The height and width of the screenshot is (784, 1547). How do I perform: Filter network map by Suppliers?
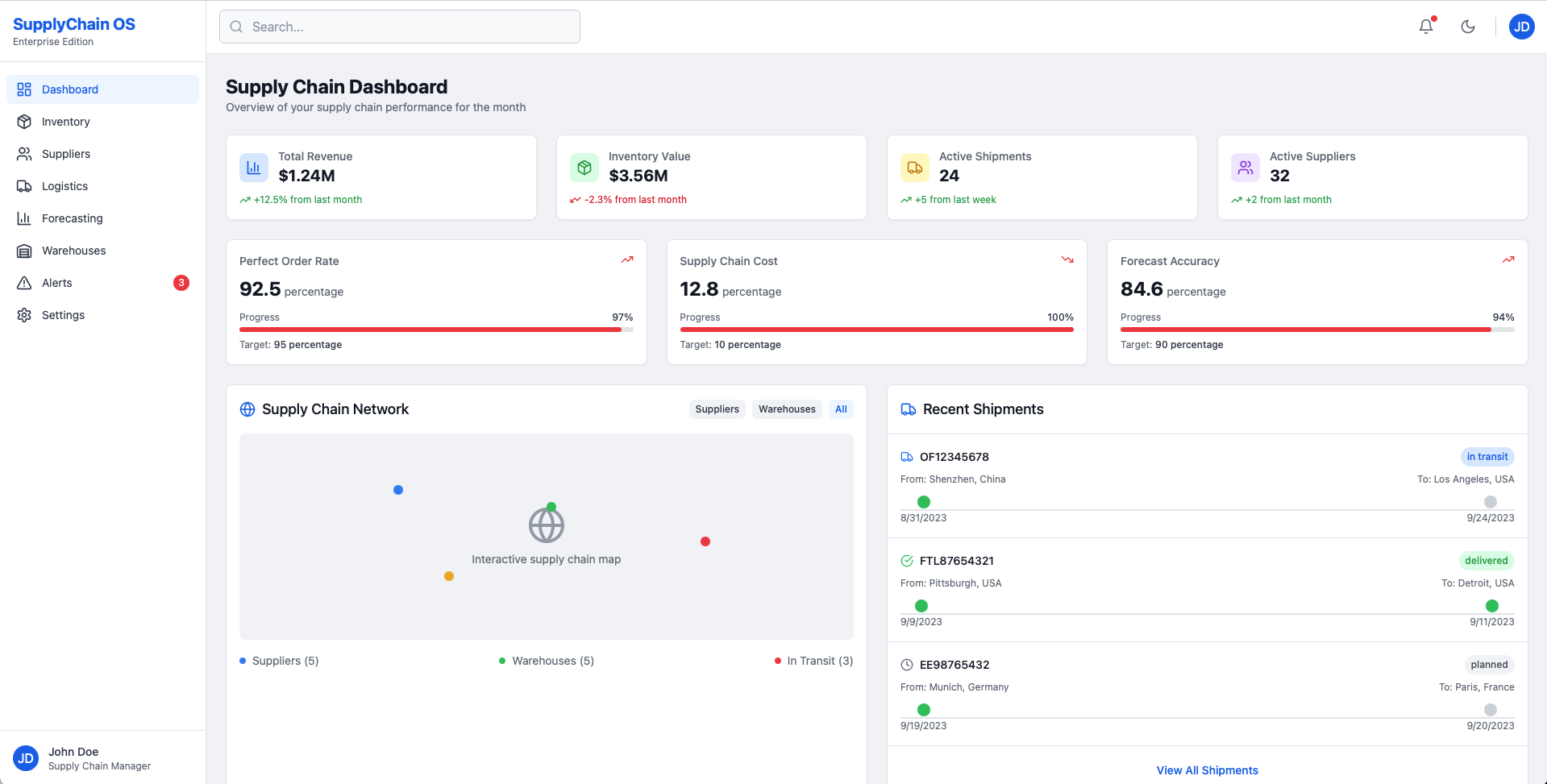pos(717,409)
